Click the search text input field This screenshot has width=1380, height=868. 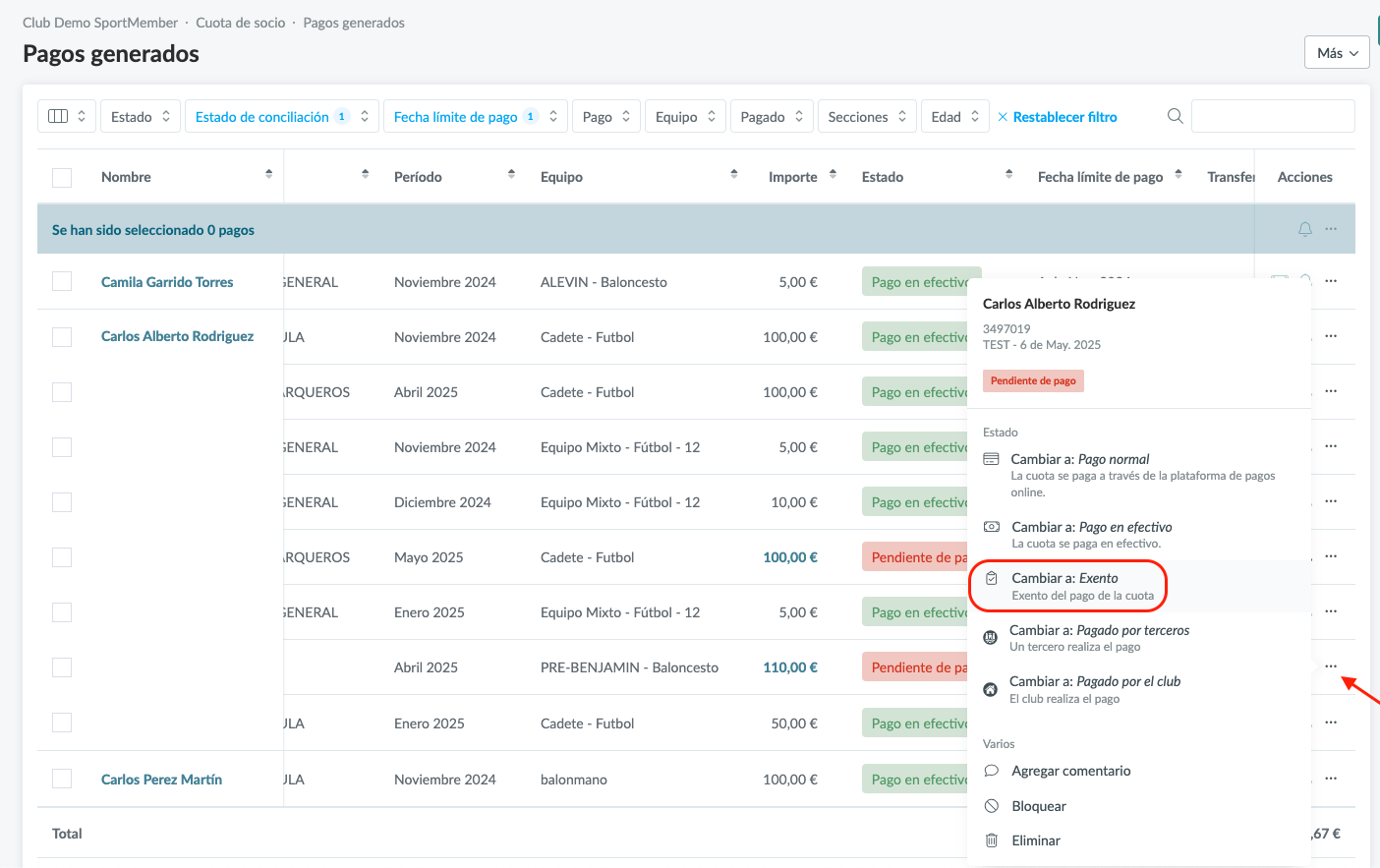1272,116
